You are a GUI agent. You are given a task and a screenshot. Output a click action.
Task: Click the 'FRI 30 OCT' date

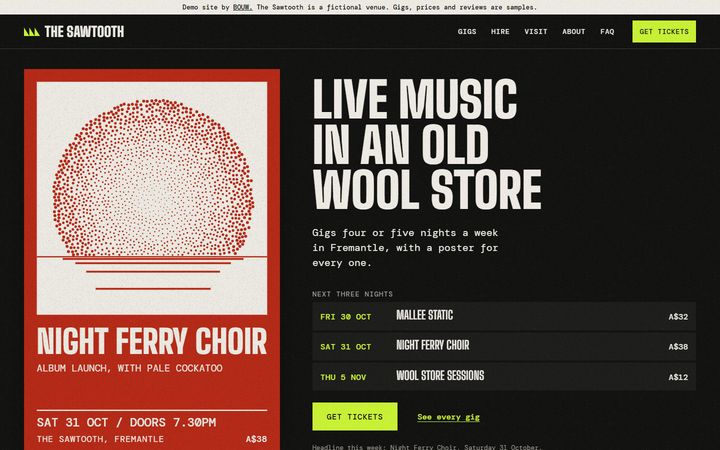pyautogui.click(x=345, y=317)
